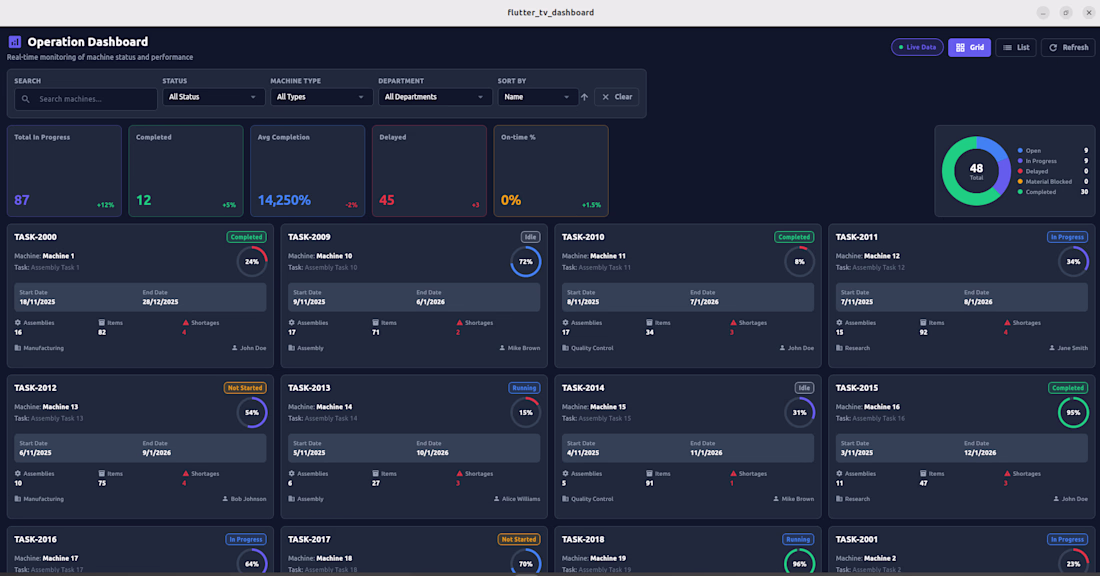Click the Running badge on TASK-2018
This screenshot has width=1100, height=576.
point(798,540)
